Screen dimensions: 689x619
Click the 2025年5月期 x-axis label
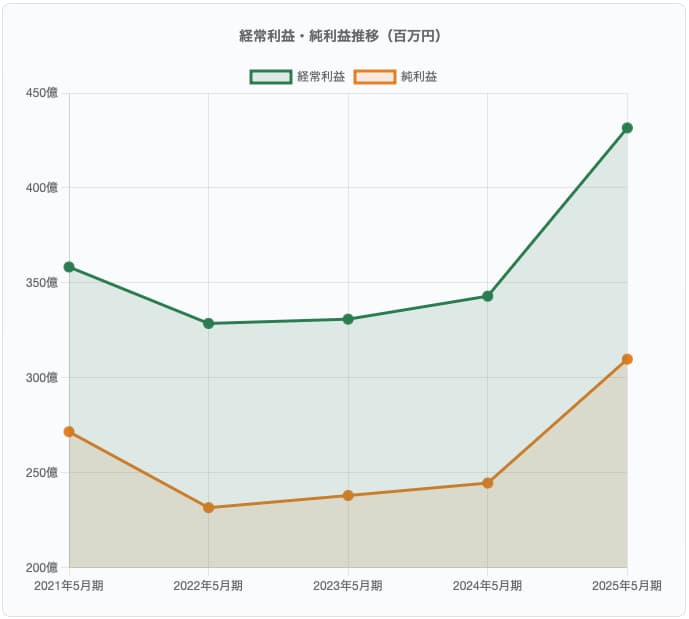627,586
